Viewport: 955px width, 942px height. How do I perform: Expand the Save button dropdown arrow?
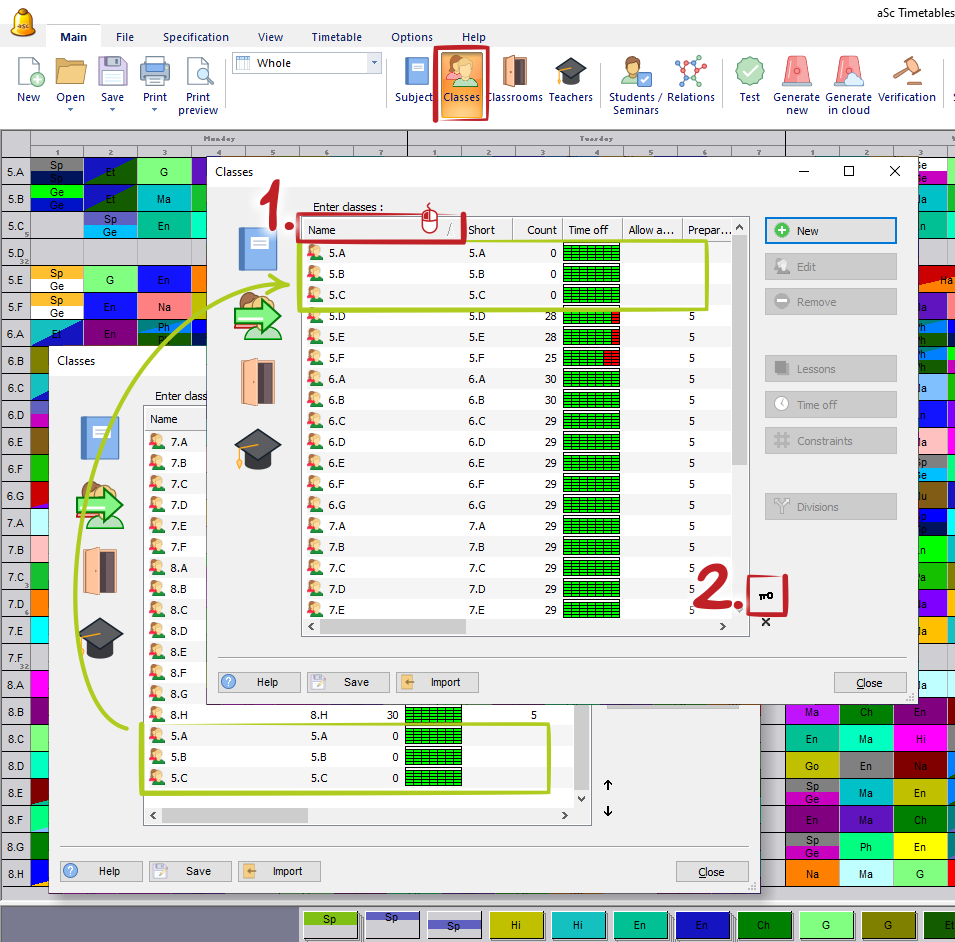(x=112, y=110)
